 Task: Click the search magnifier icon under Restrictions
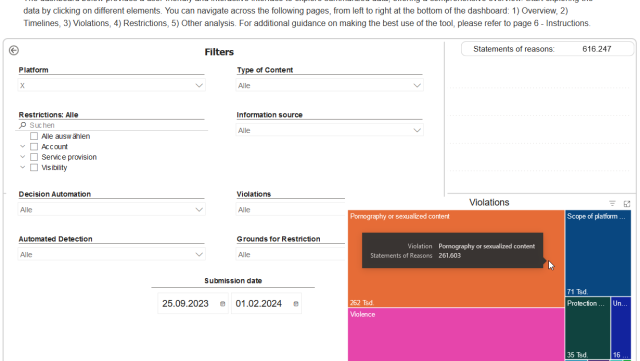(23, 125)
